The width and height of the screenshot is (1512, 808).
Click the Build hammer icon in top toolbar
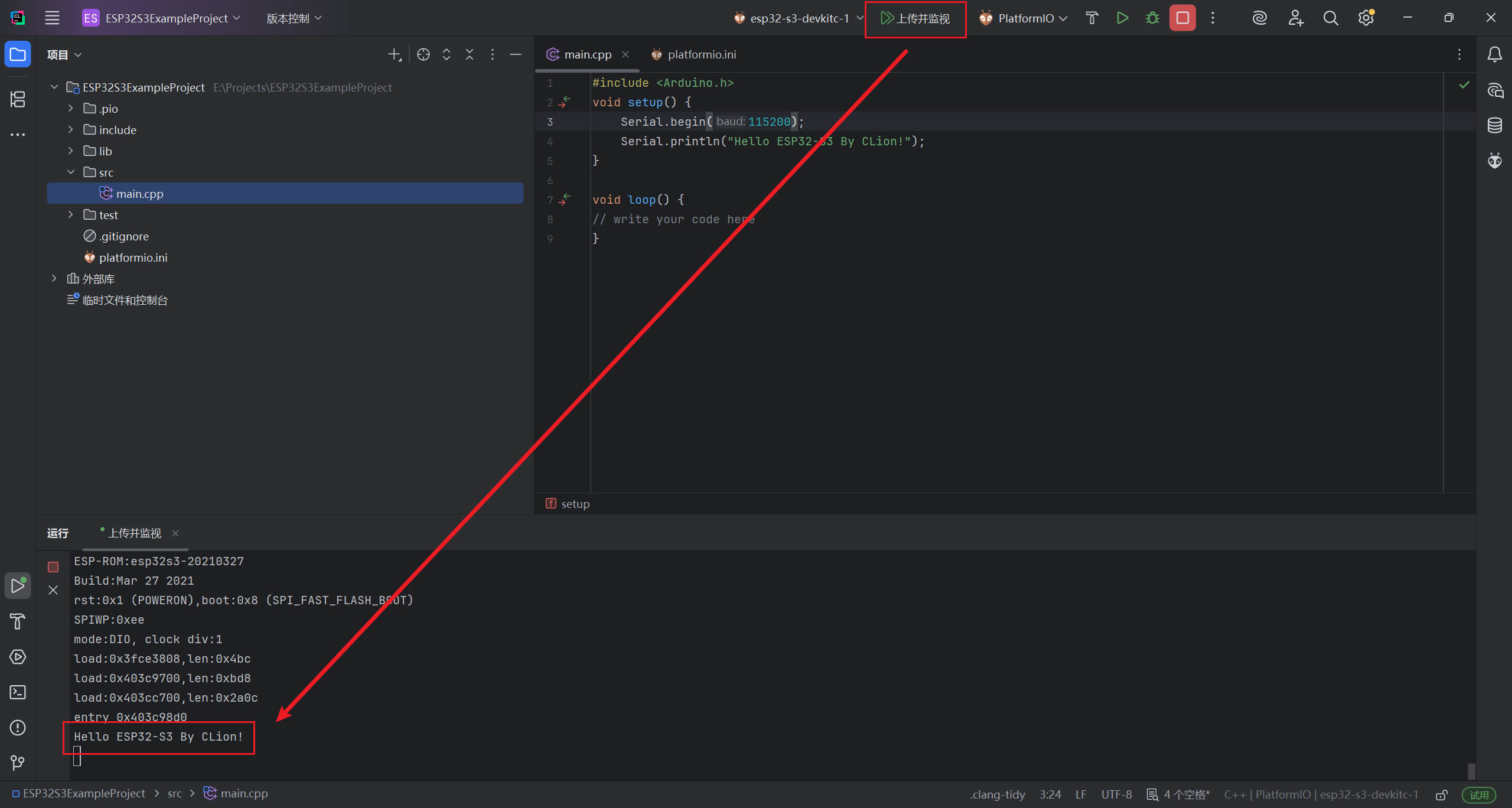point(1091,18)
